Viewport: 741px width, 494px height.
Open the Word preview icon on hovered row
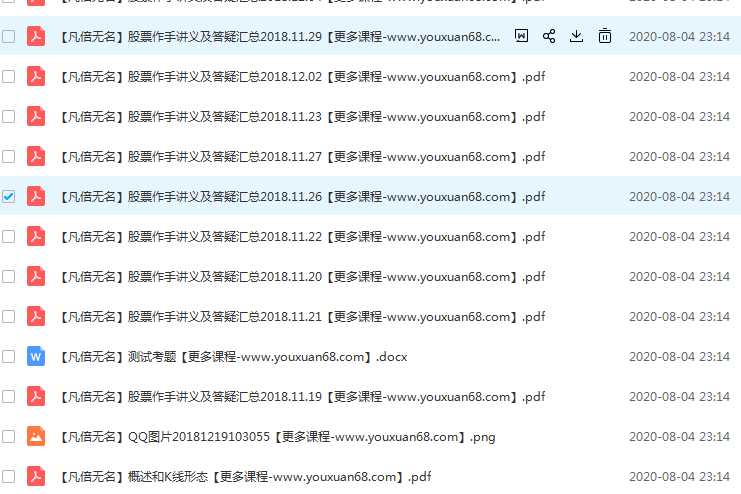[521, 36]
